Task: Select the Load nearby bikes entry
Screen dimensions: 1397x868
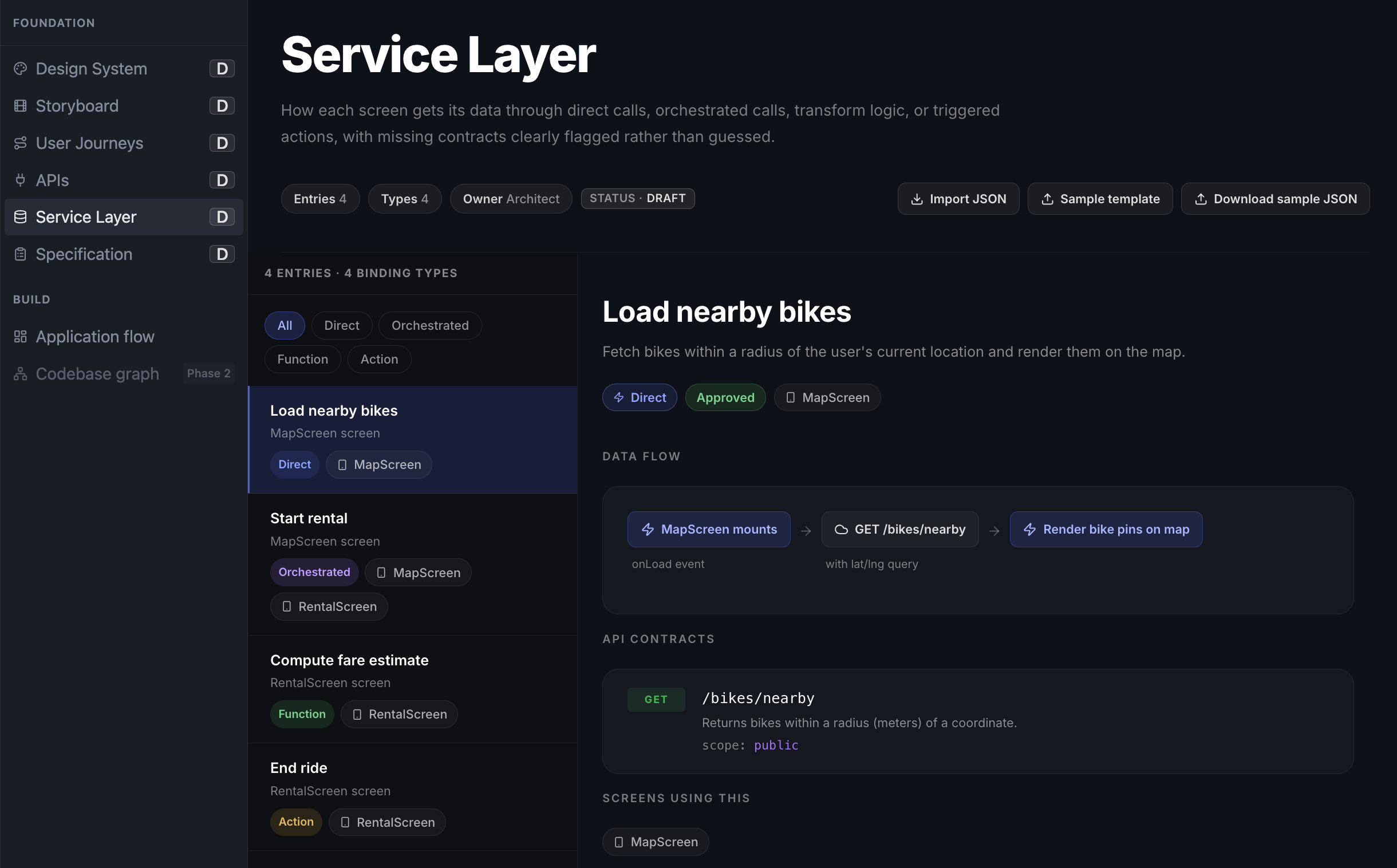Action: pyautogui.click(x=413, y=440)
